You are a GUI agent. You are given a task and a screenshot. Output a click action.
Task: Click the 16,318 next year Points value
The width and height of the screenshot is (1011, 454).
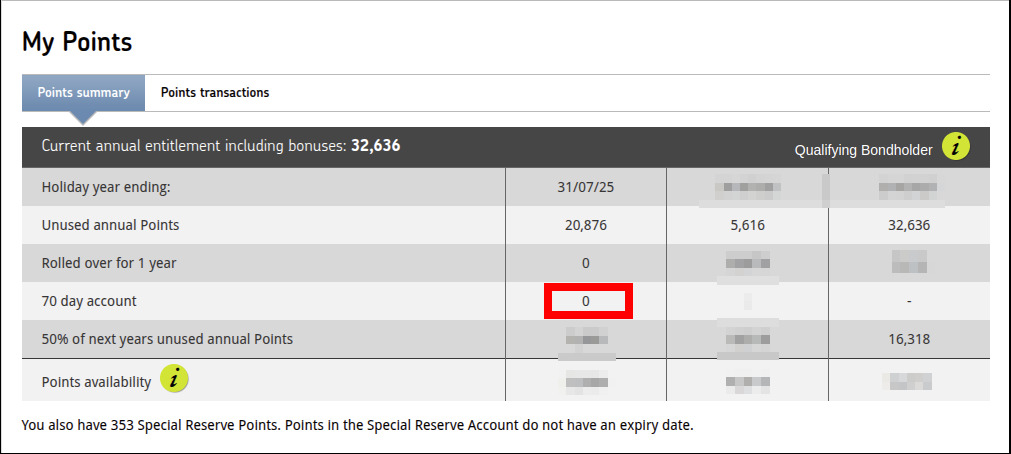(908, 339)
